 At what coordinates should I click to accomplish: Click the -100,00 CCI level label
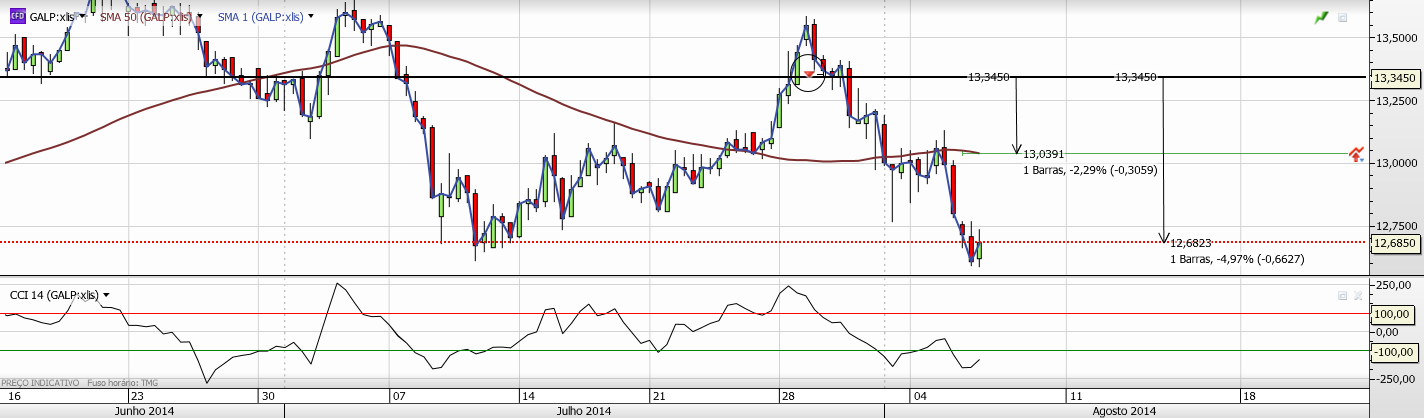pyautogui.click(x=1393, y=351)
